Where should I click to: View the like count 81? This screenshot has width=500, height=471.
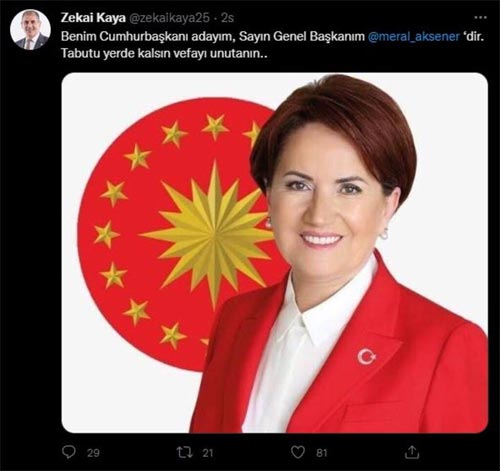tap(322, 453)
